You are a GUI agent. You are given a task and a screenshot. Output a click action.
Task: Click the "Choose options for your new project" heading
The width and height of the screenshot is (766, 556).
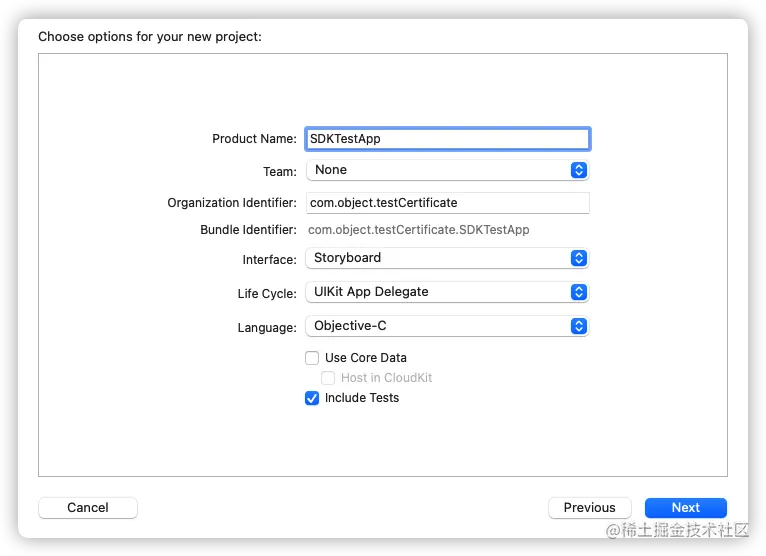[x=149, y=37]
